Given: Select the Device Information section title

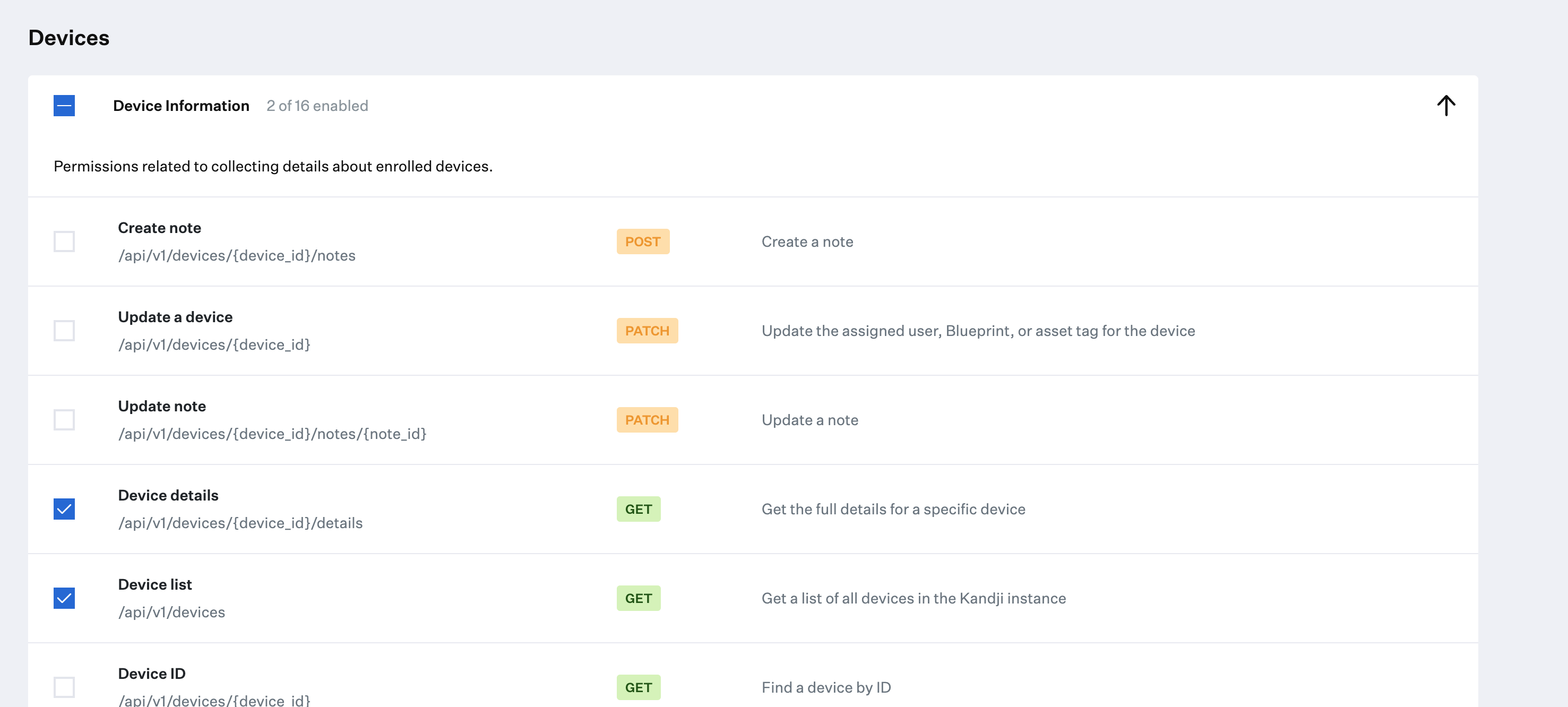Looking at the screenshot, I should pyautogui.click(x=182, y=106).
